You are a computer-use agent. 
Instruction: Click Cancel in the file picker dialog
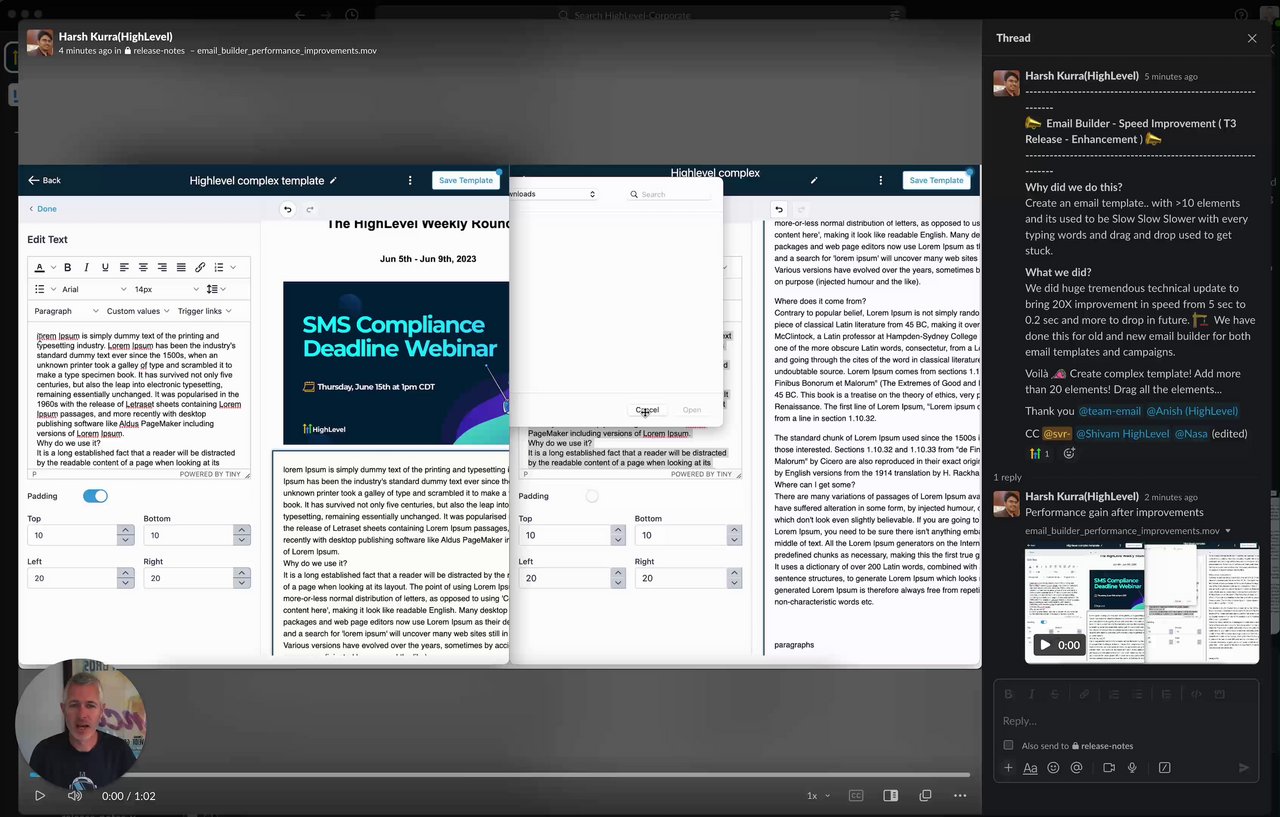point(648,410)
